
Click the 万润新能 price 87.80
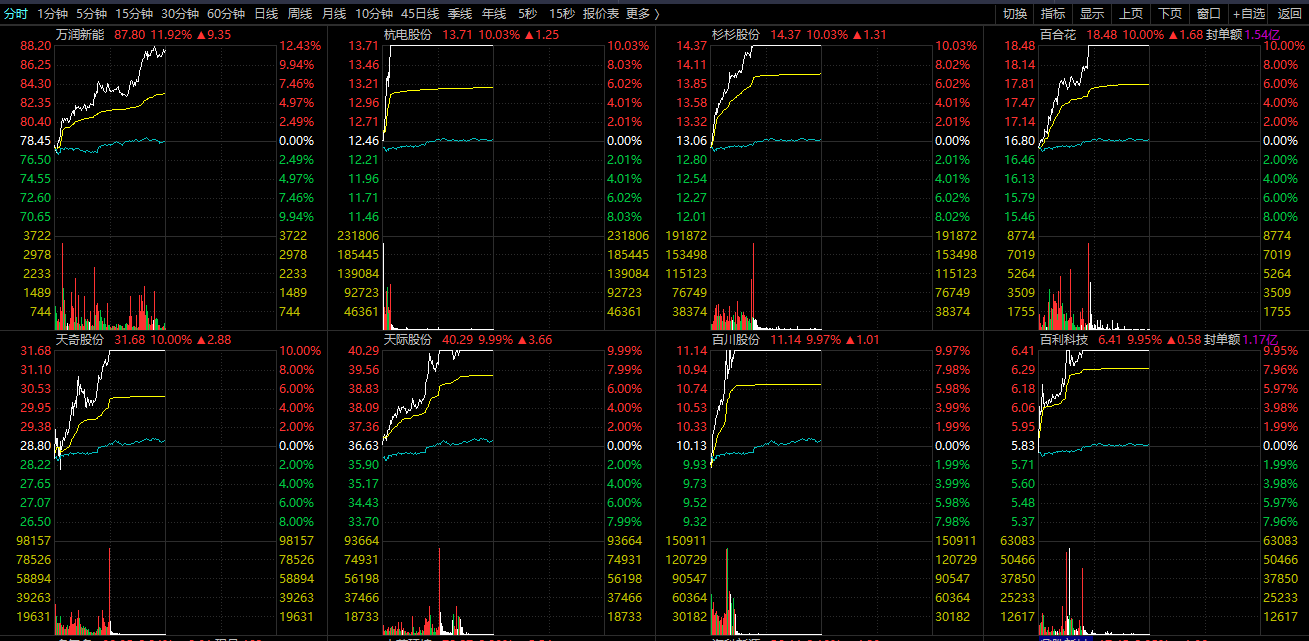130,34
